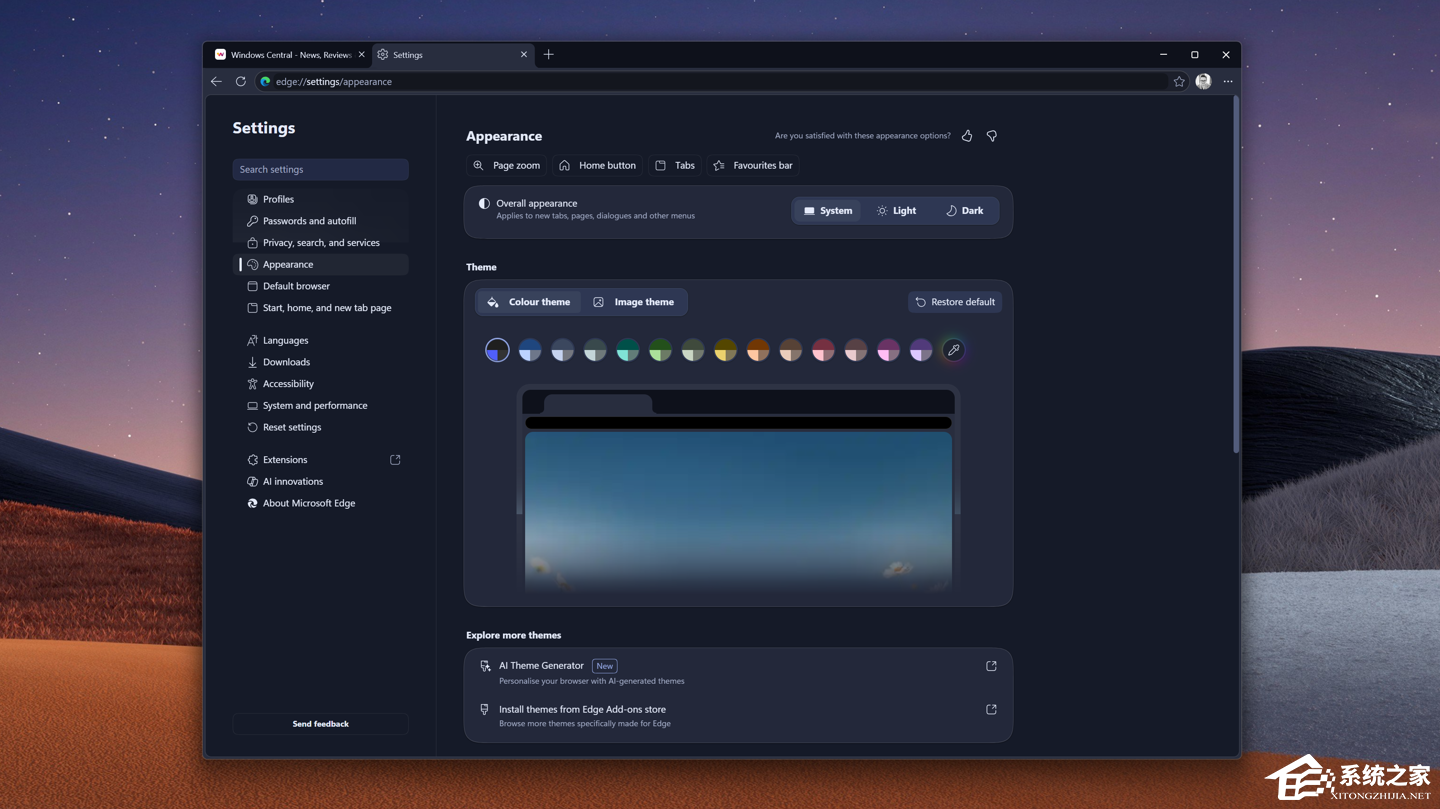Close the Windows Central tab

(x=361, y=55)
